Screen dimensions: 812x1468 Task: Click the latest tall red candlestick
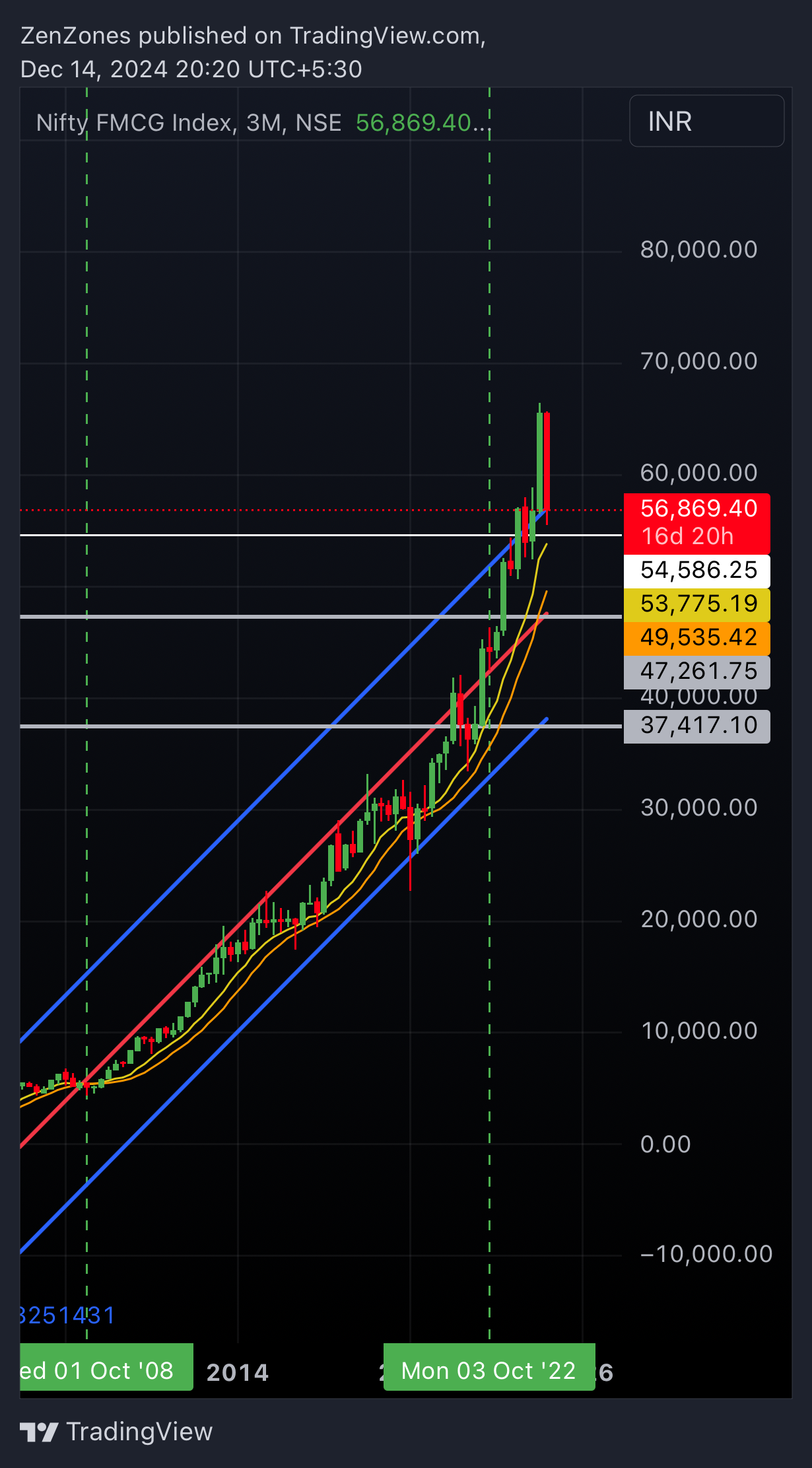(547, 461)
